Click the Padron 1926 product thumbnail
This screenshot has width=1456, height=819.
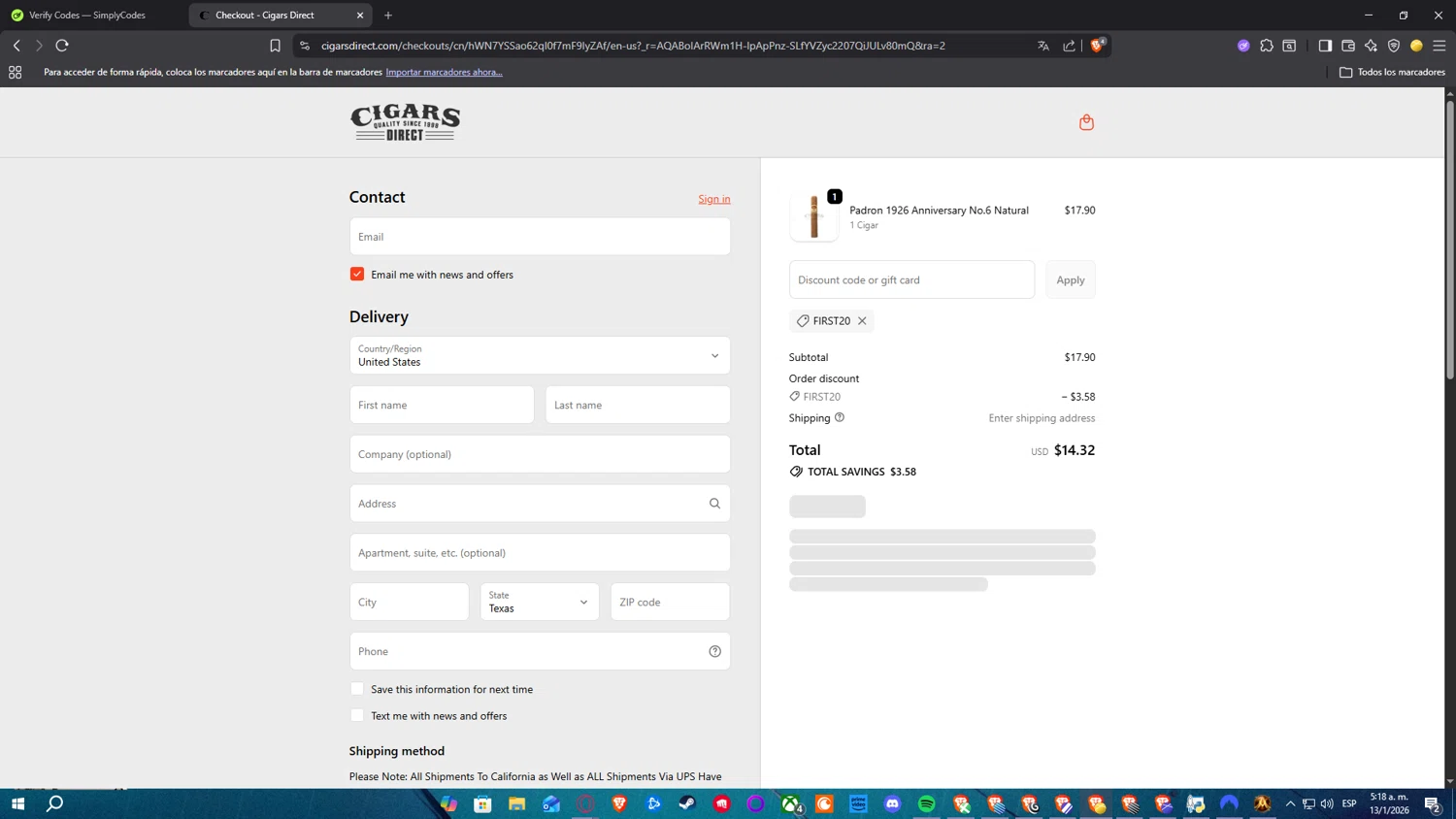point(813,215)
